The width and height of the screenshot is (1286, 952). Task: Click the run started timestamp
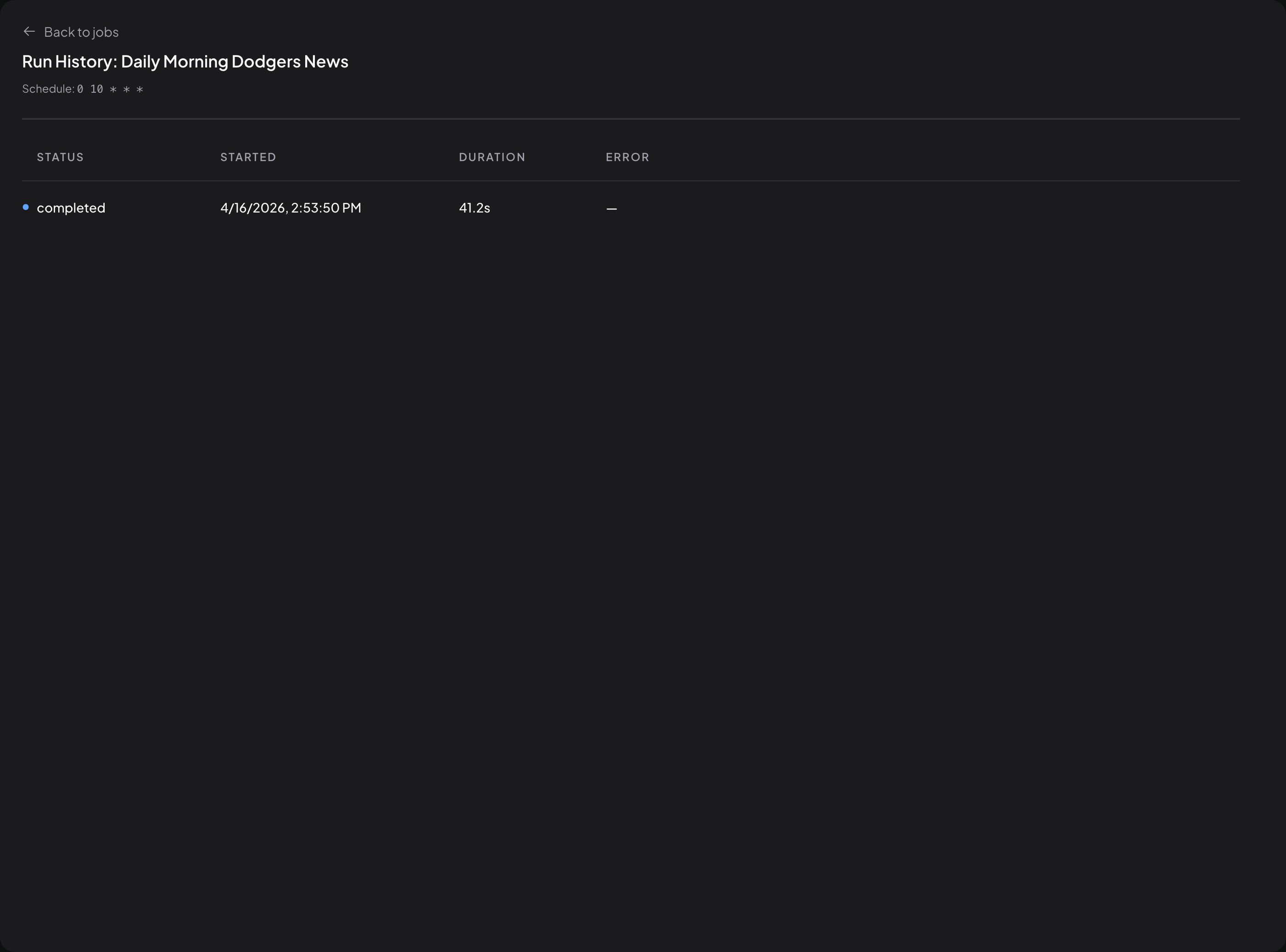coord(291,207)
